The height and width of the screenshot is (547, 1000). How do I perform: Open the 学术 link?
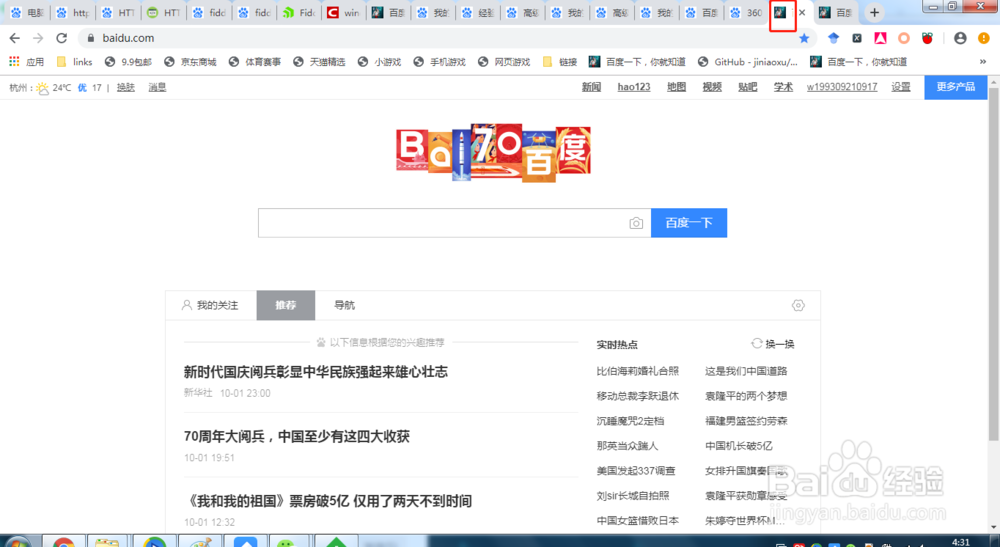tap(783, 87)
